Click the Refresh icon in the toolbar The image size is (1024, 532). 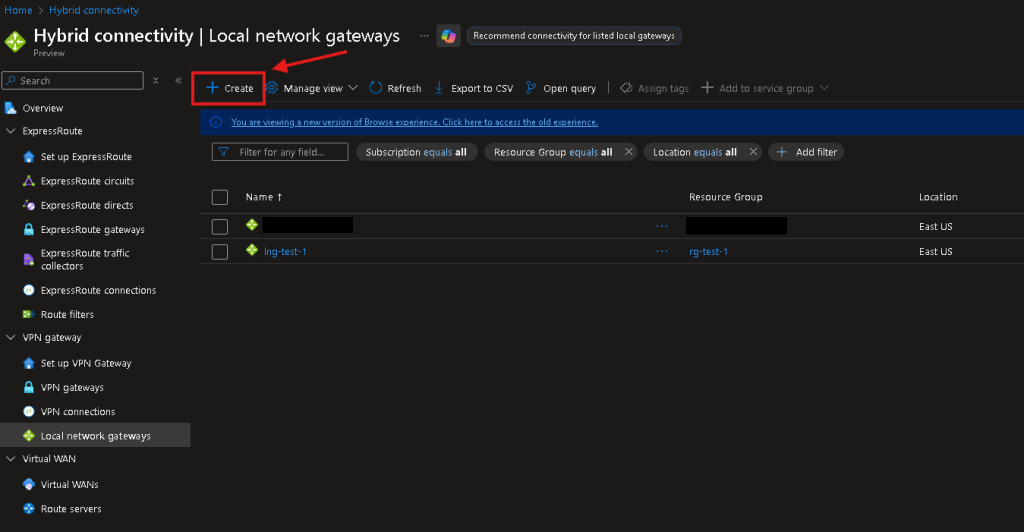tap(376, 88)
